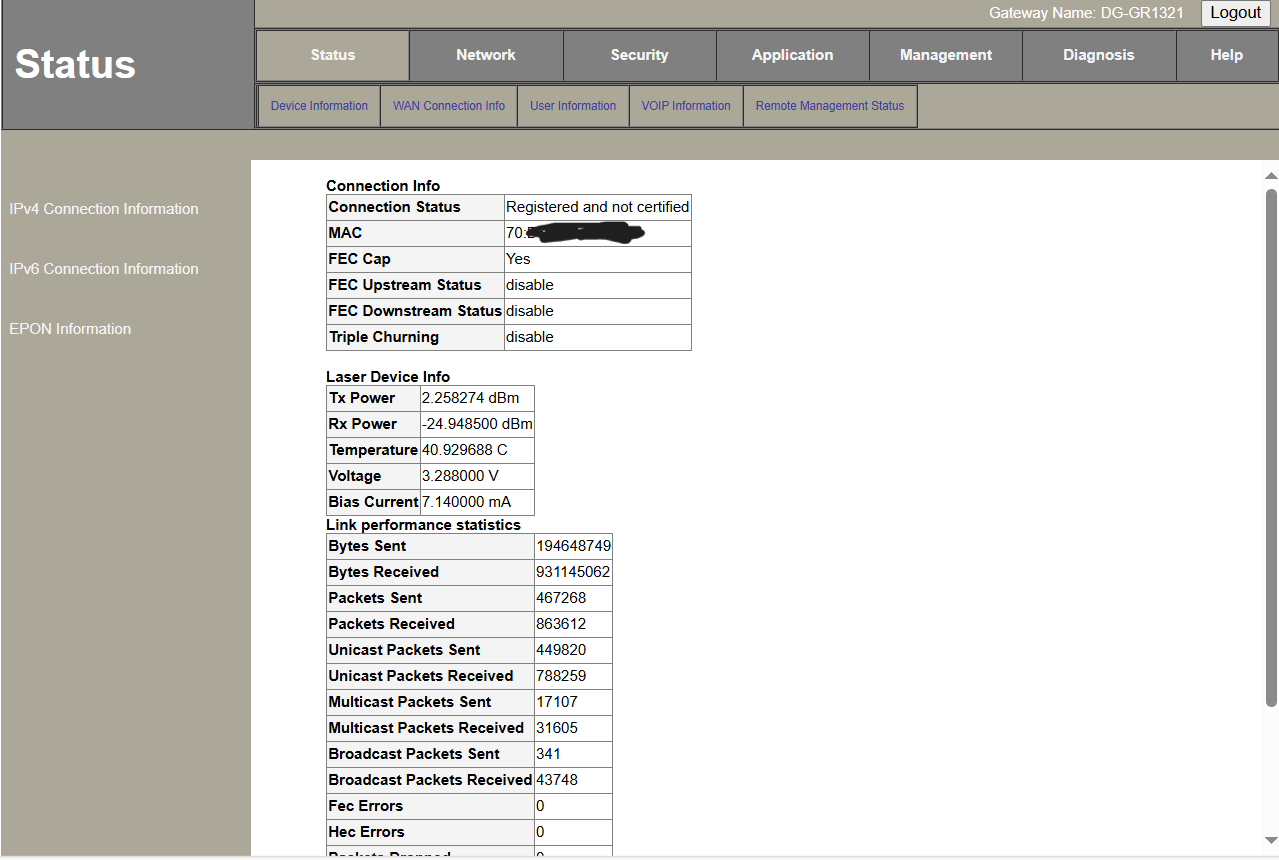Click the Rx Power value cell
The height and width of the screenshot is (860, 1279).
[x=477, y=424]
